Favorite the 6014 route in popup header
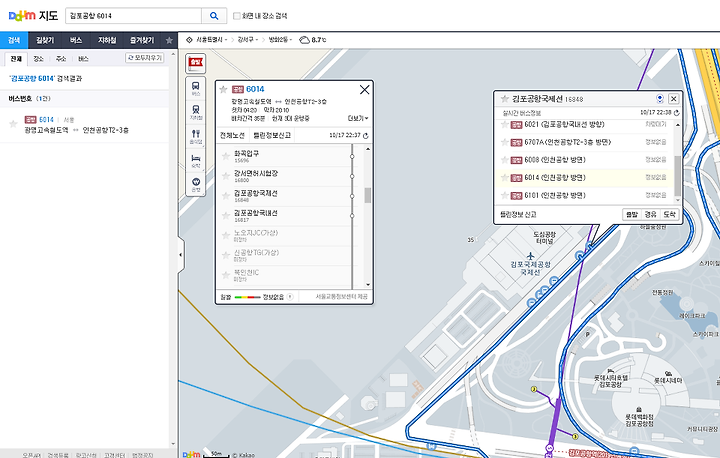The width and height of the screenshot is (720, 458). 223,89
